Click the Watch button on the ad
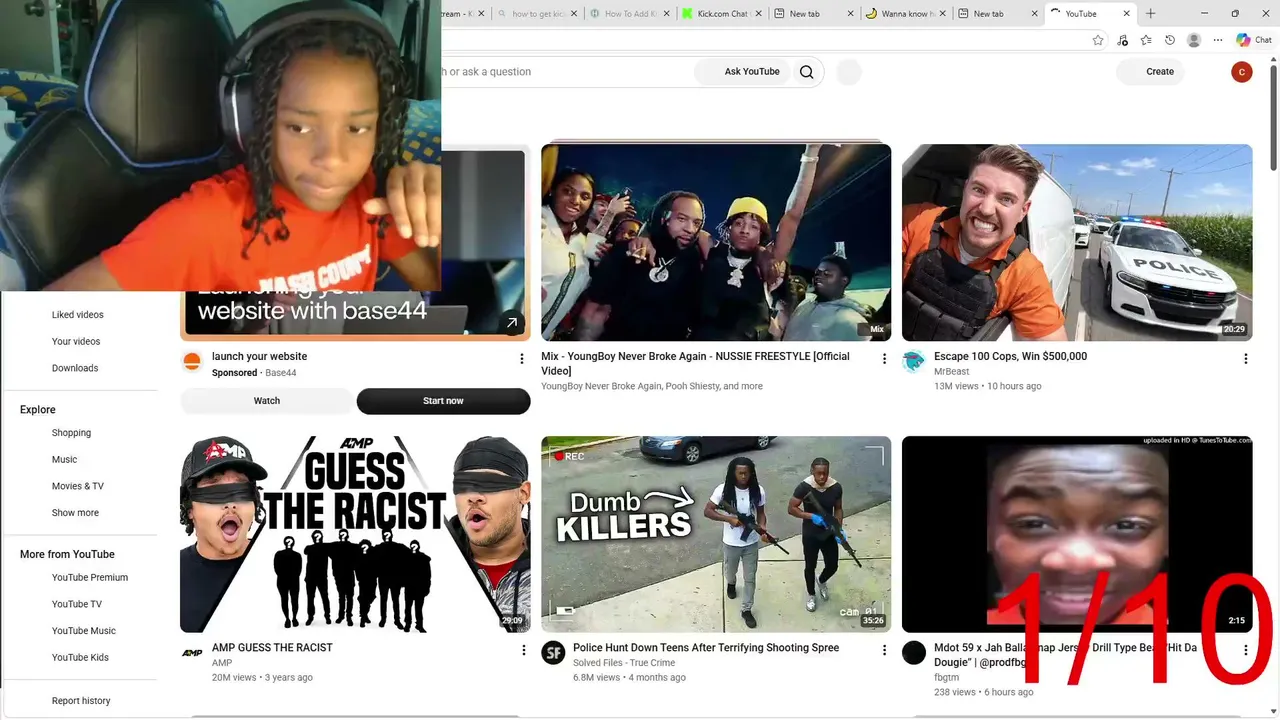 (267, 401)
